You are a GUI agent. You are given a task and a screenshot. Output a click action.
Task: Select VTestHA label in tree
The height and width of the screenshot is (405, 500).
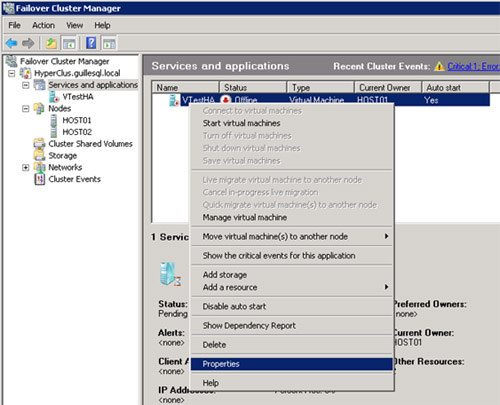(78, 97)
